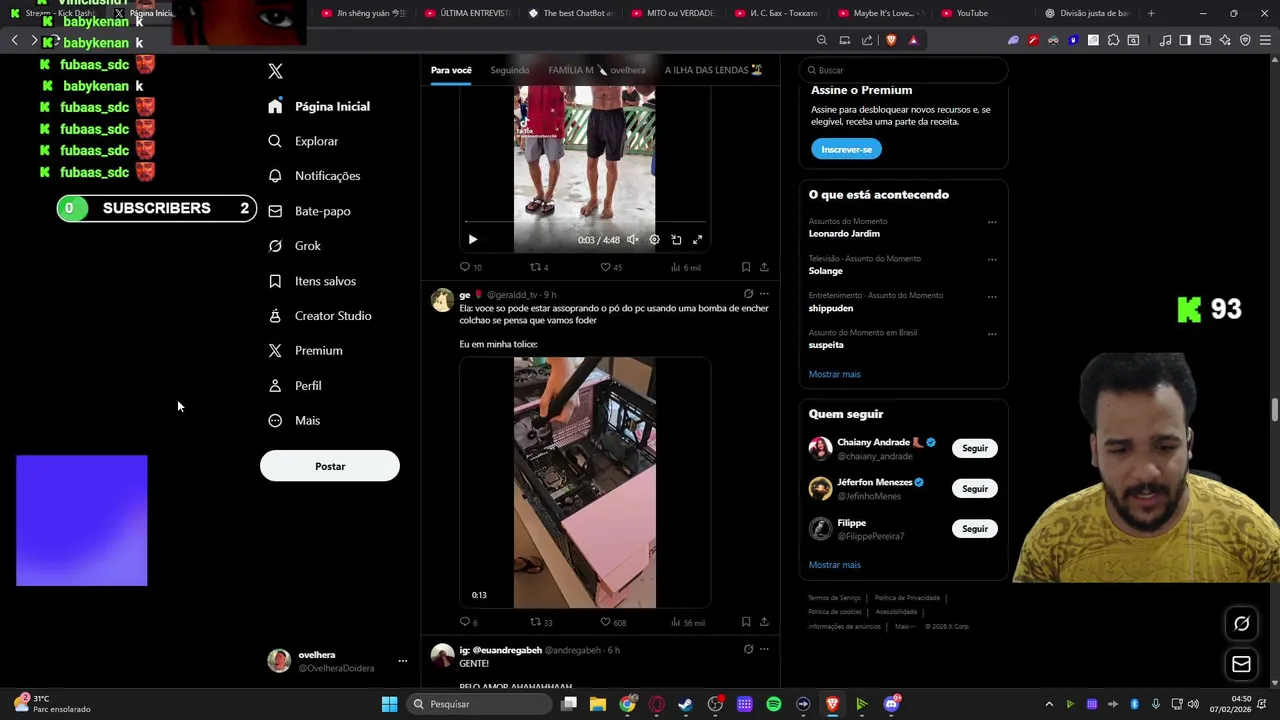This screenshot has height=720, width=1280.
Task: Click the X logo above the sidebar
Action: 275,71
